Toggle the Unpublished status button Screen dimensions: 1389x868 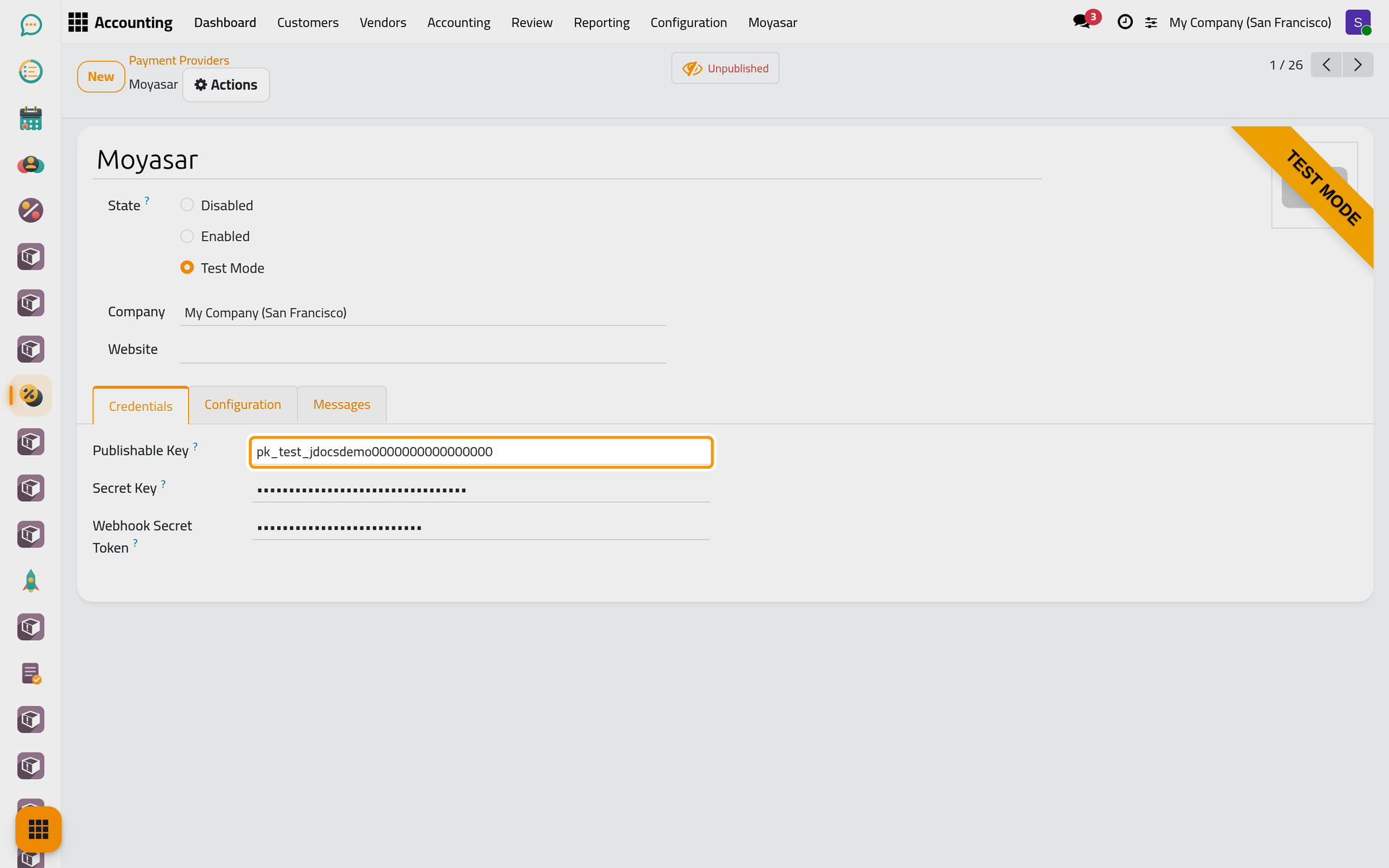coord(725,68)
